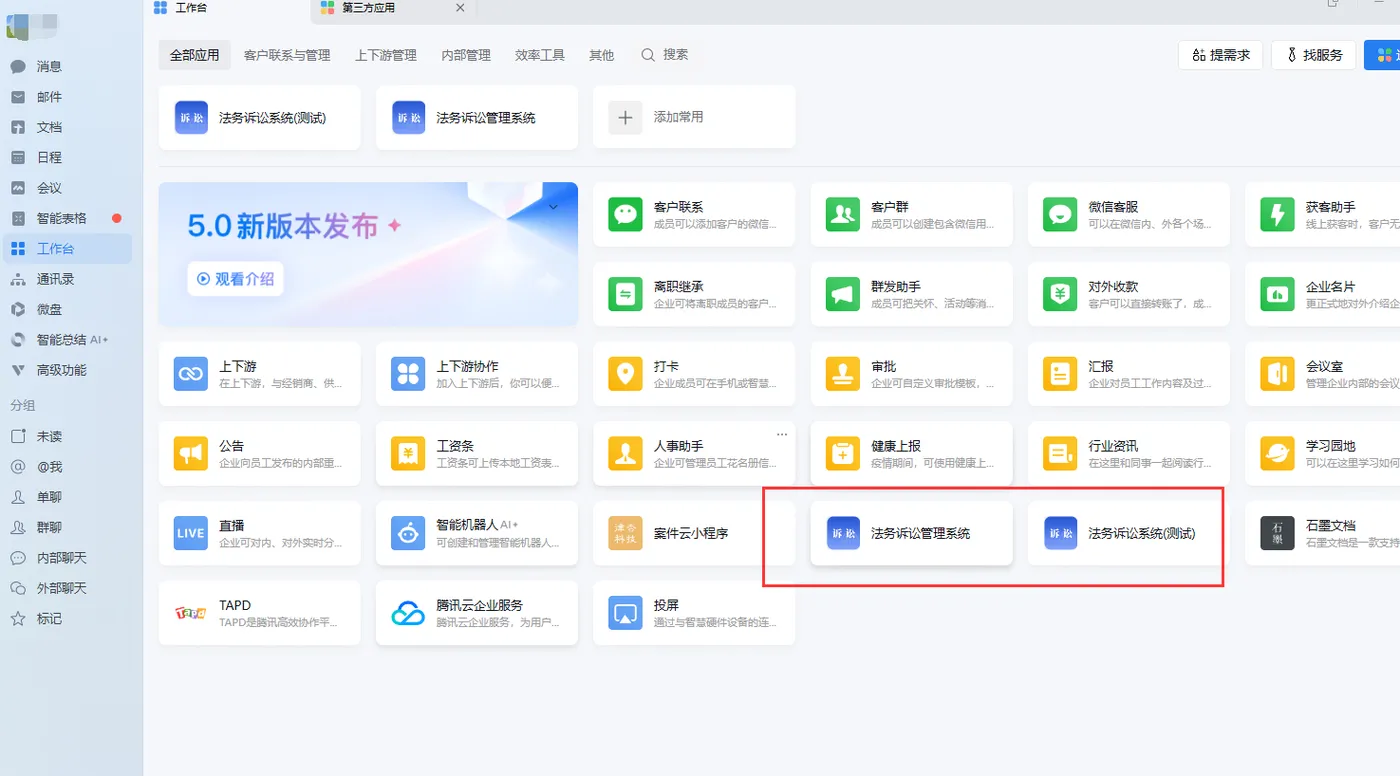
Task: Open 高级功能 in the sidebar
Action: point(66,370)
